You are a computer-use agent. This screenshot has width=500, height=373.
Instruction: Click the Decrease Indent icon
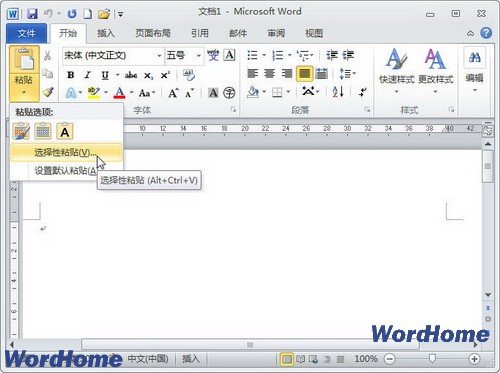click(332, 55)
